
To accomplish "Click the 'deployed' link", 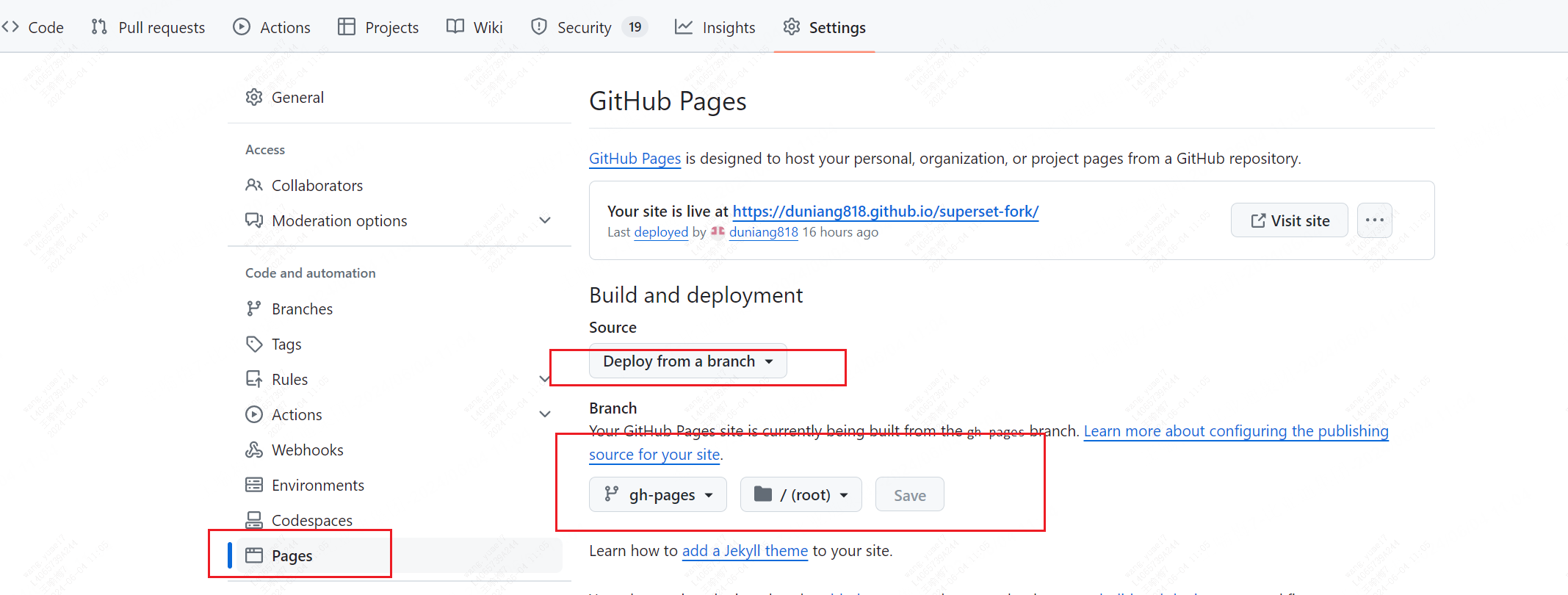I will pyautogui.click(x=661, y=232).
